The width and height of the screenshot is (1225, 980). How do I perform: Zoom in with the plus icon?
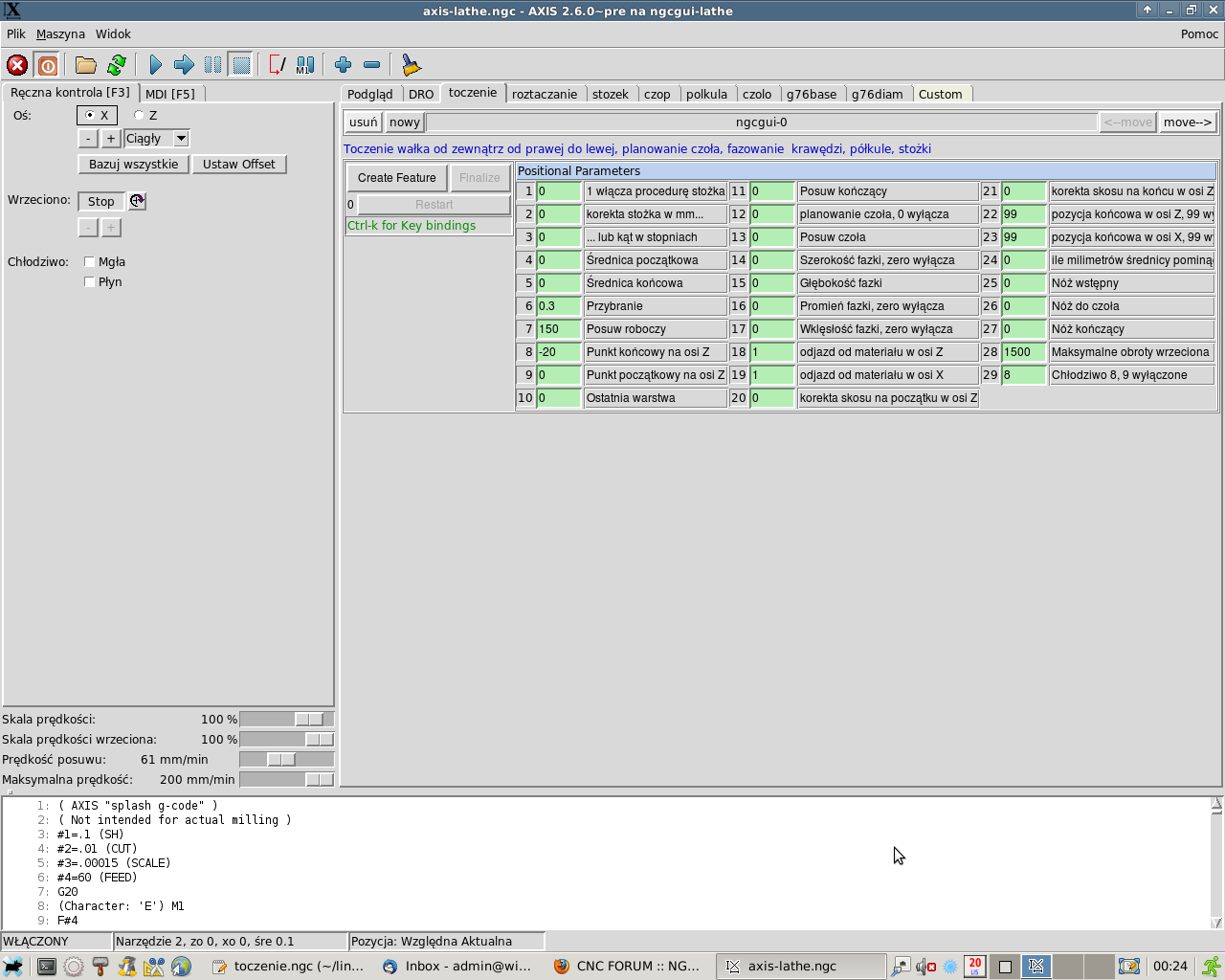click(x=344, y=65)
